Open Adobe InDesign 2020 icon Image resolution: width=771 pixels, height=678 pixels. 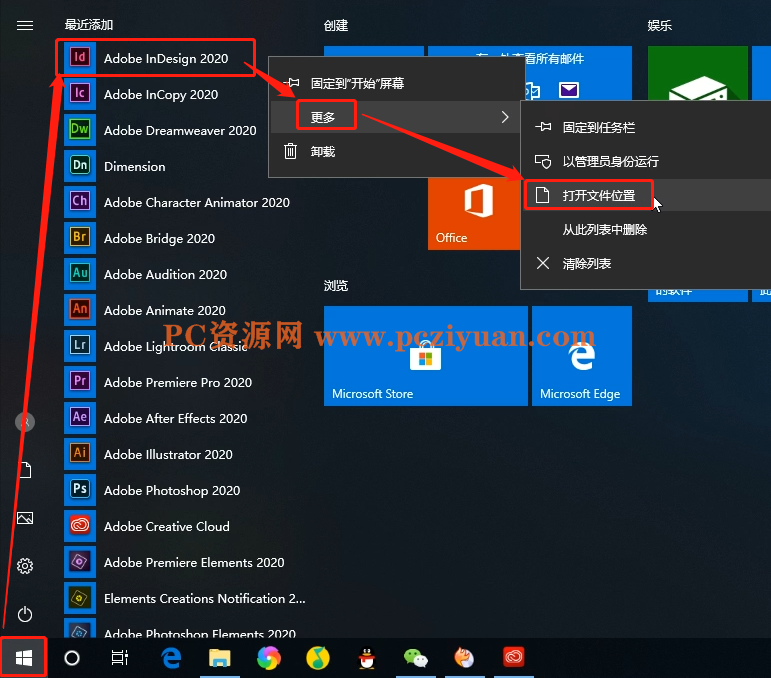(80, 58)
